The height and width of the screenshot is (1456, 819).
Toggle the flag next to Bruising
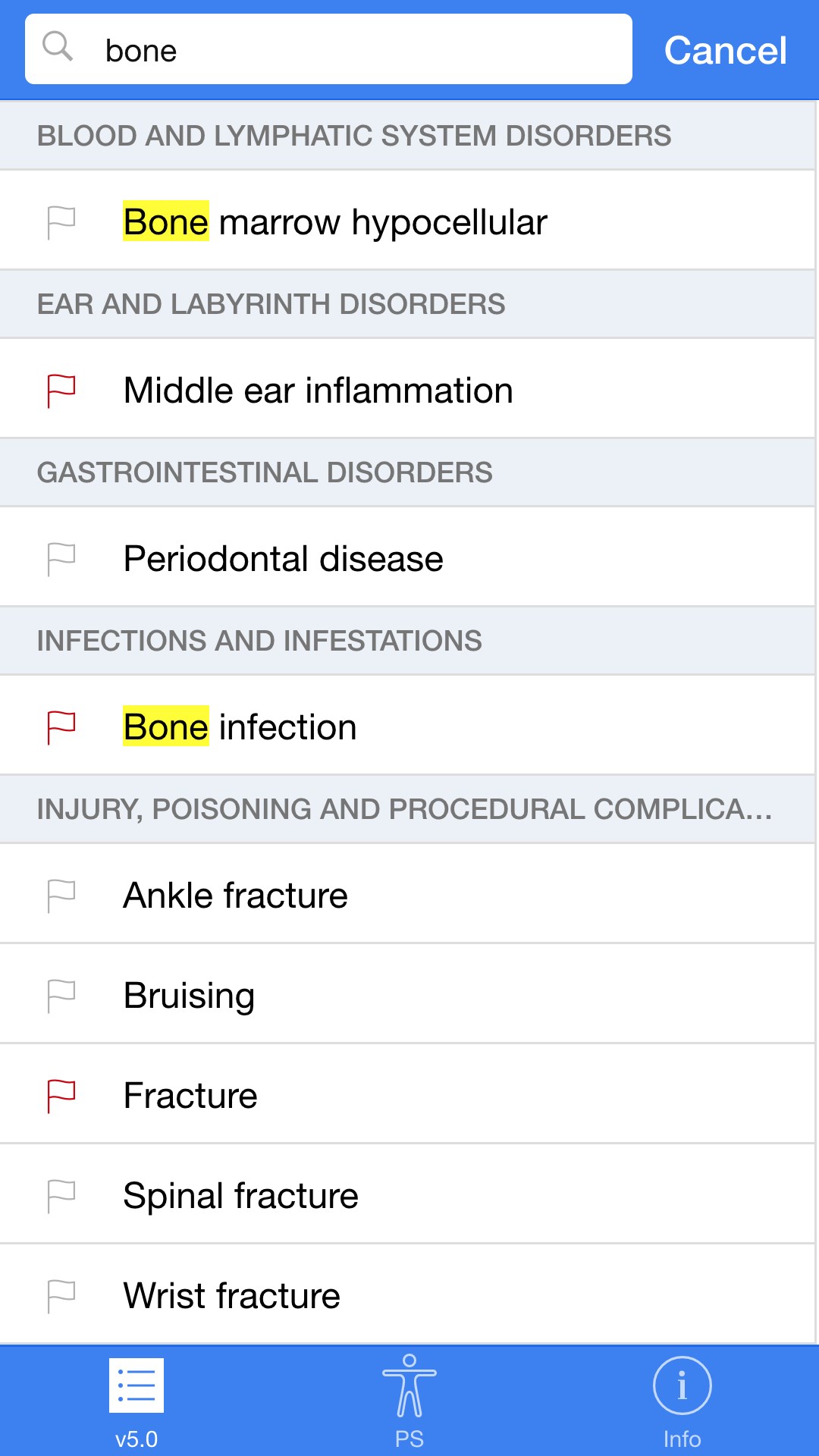[x=61, y=996]
